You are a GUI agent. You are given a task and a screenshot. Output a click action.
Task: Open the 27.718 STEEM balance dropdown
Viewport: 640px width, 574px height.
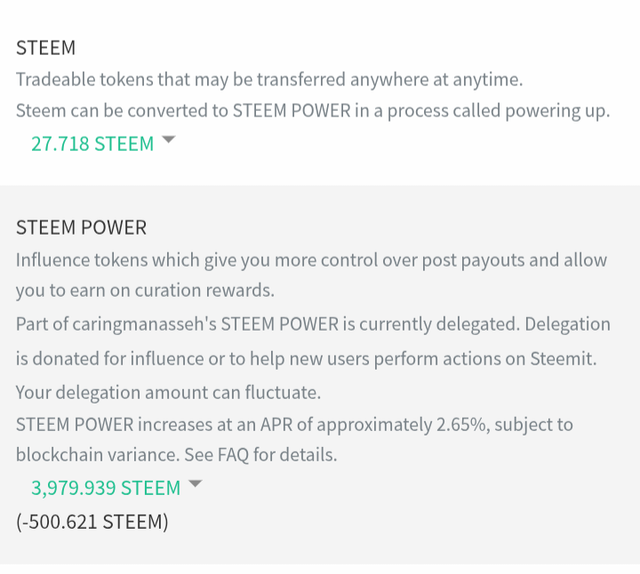[92, 143]
